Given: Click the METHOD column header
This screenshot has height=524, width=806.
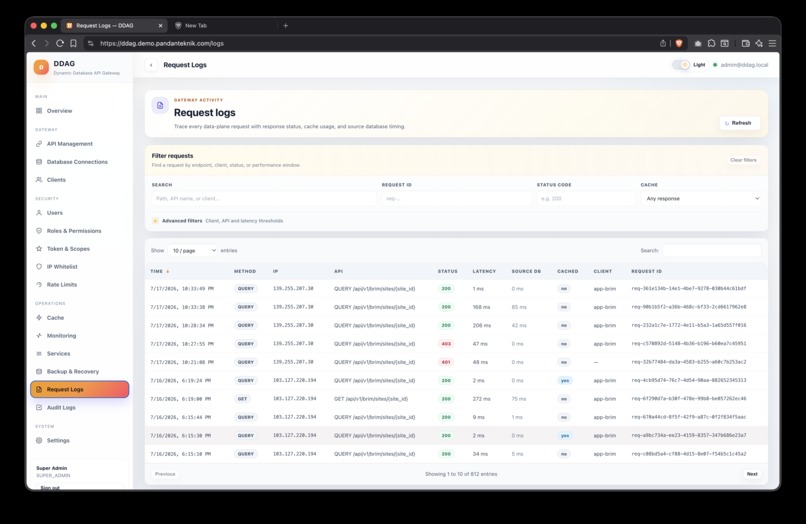Looking at the screenshot, I should [x=245, y=271].
